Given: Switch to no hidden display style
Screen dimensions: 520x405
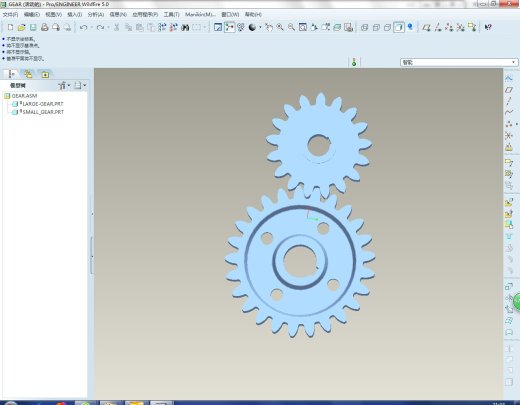Looking at the screenshot, I should coord(387,27).
